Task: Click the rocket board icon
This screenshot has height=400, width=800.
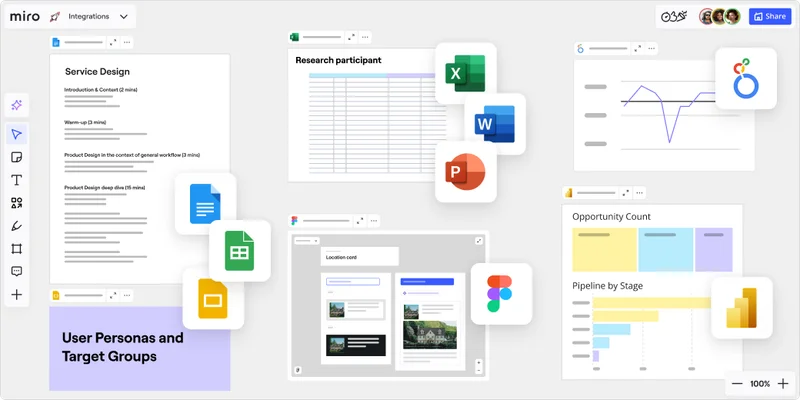Action: [55, 17]
